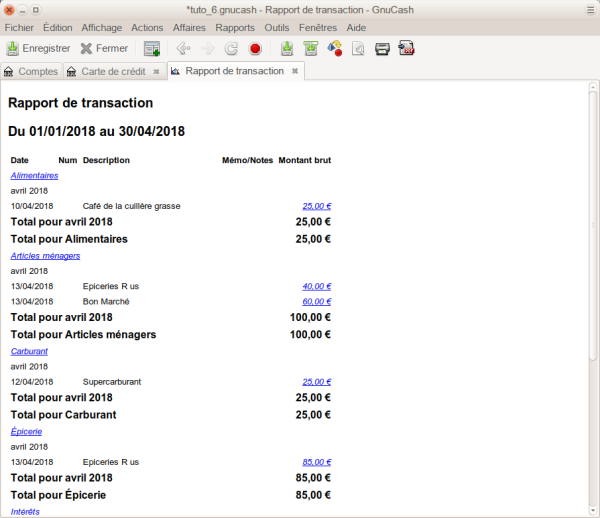Open the Épicerie account link
The height and width of the screenshot is (518, 600).
point(26,431)
